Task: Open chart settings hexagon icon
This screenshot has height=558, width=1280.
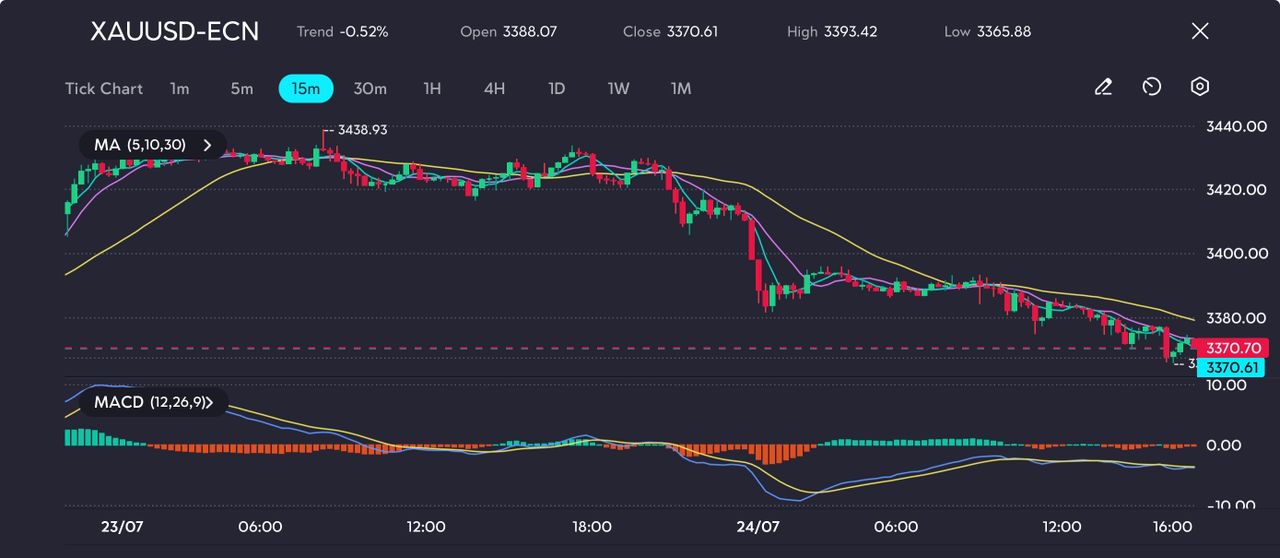Action: 1200,88
